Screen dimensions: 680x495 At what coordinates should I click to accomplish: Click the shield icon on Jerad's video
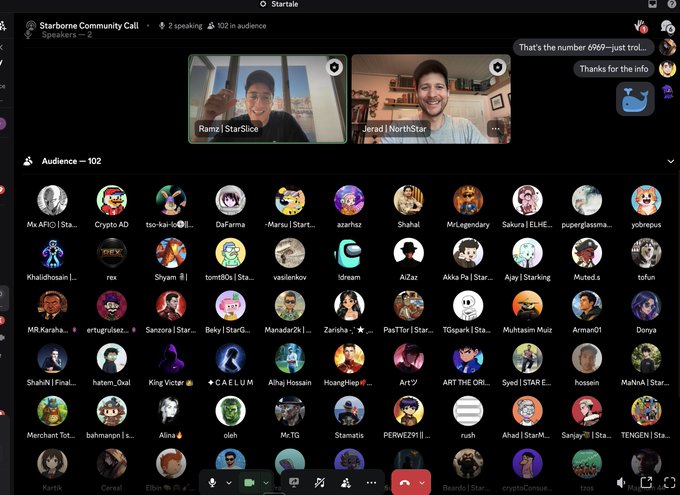[x=497, y=67]
